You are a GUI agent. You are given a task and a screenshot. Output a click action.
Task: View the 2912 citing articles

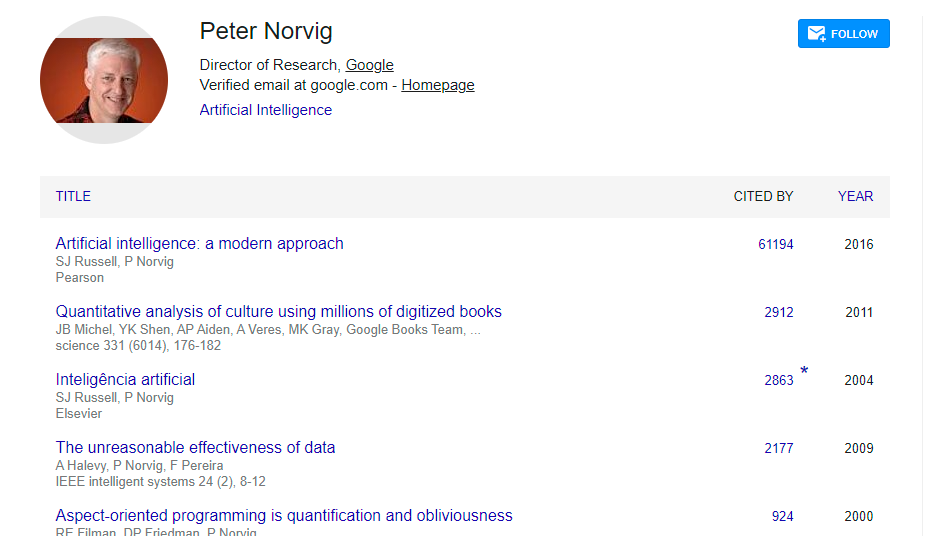779,312
